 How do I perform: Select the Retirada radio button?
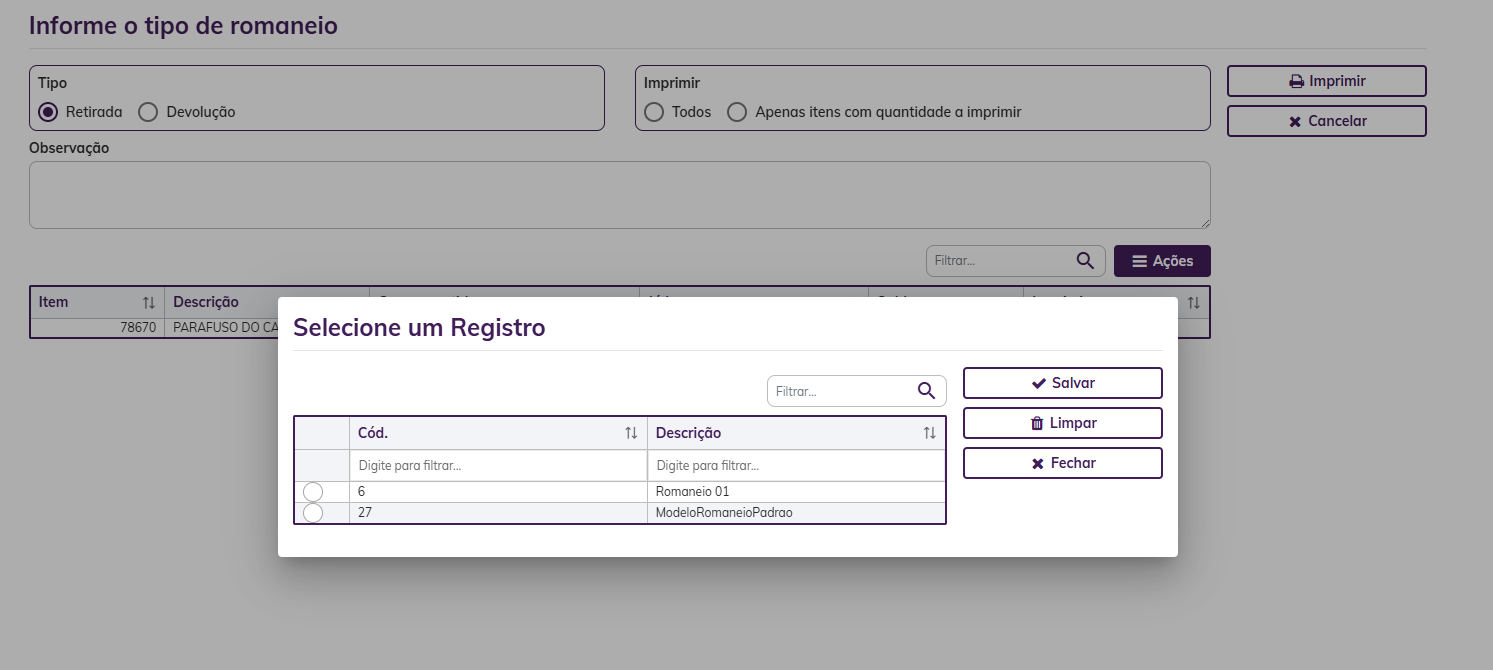pos(48,112)
